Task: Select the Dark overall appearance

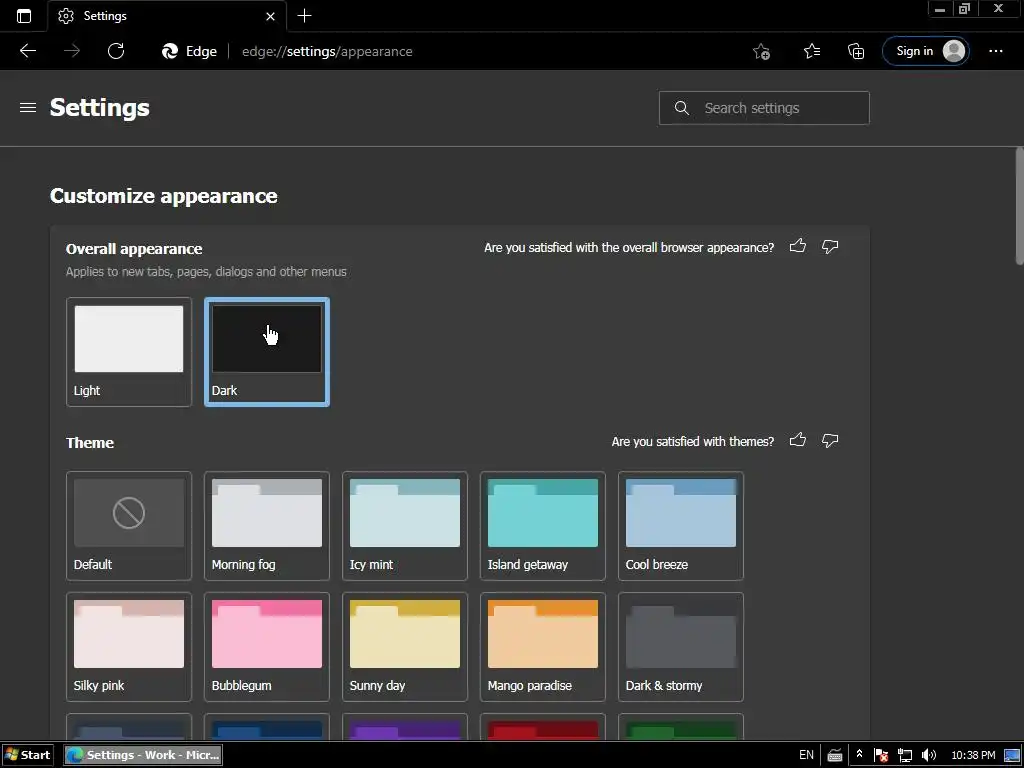Action: pyautogui.click(x=266, y=352)
